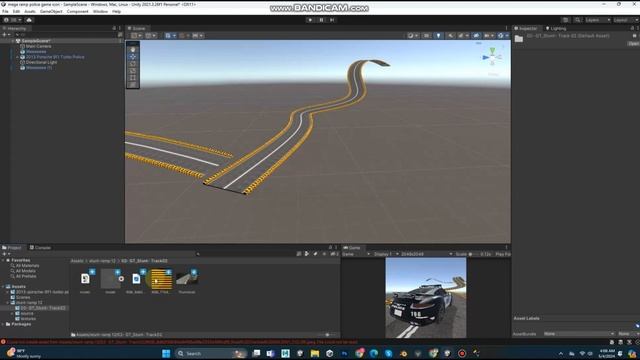
Task: Open the Unity cloud services icon
Action: click(29, 20)
